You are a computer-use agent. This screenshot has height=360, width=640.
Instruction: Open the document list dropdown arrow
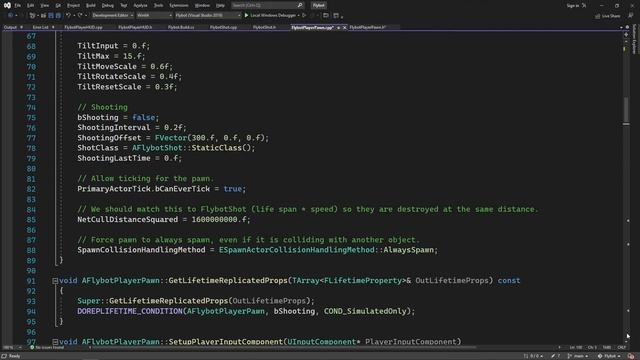[622, 27]
